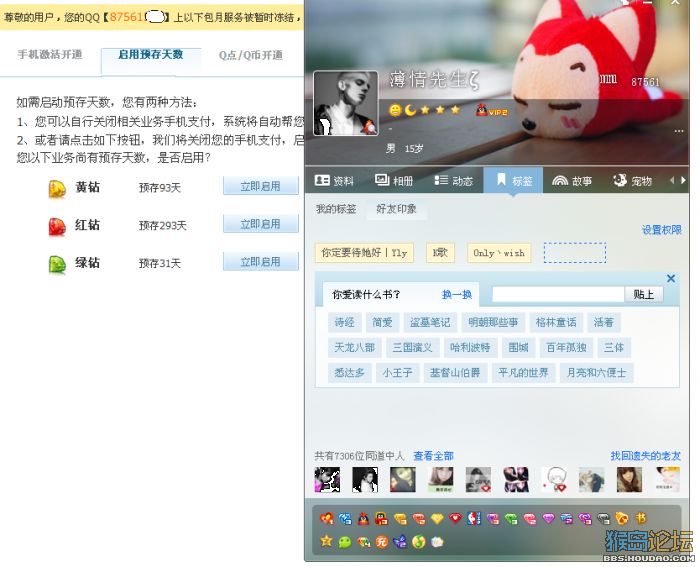Click the red heart diamond icon
Screen dimensions: 700x567
455,518
